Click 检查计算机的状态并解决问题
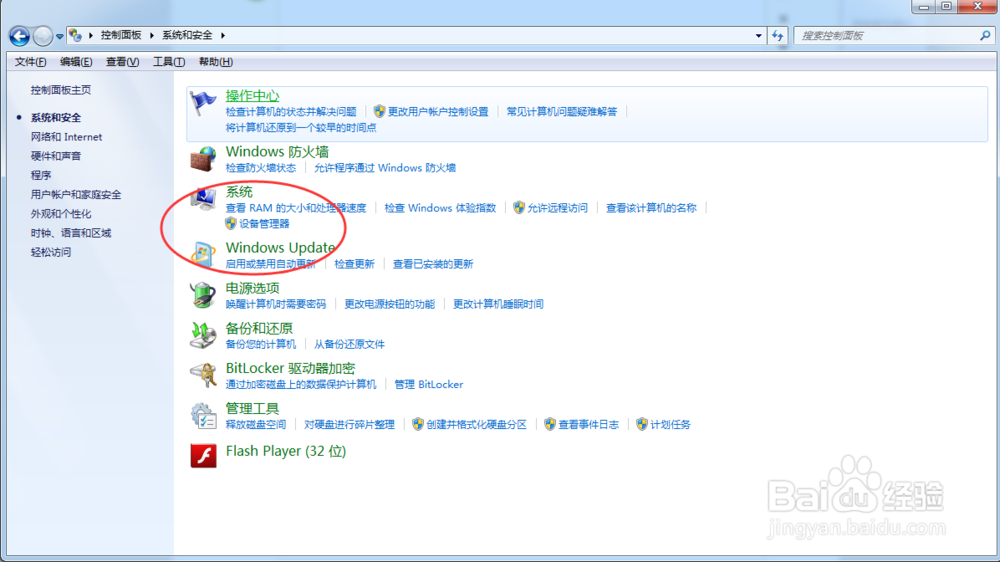Viewport: 1000px width, 562px height. tap(291, 112)
